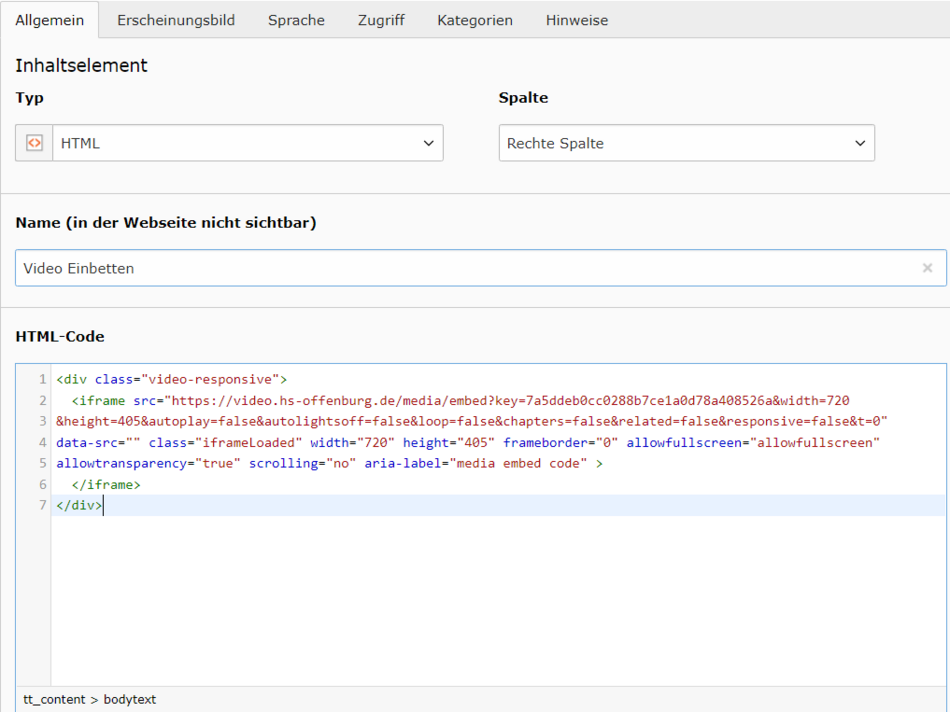Image resolution: width=950 pixels, height=712 pixels.
Task: Click the Inhaltselement heading
Action: coord(81,65)
